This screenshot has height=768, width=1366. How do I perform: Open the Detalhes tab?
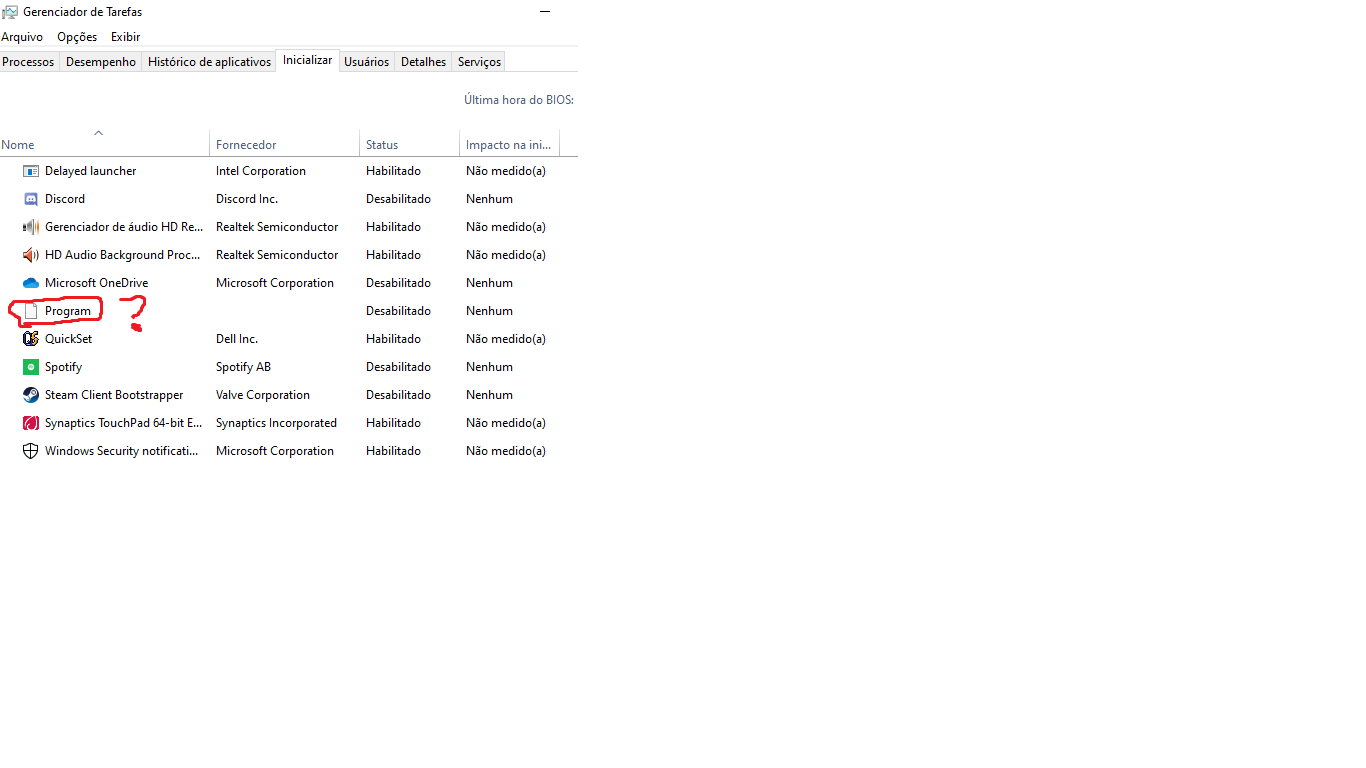pyautogui.click(x=424, y=62)
